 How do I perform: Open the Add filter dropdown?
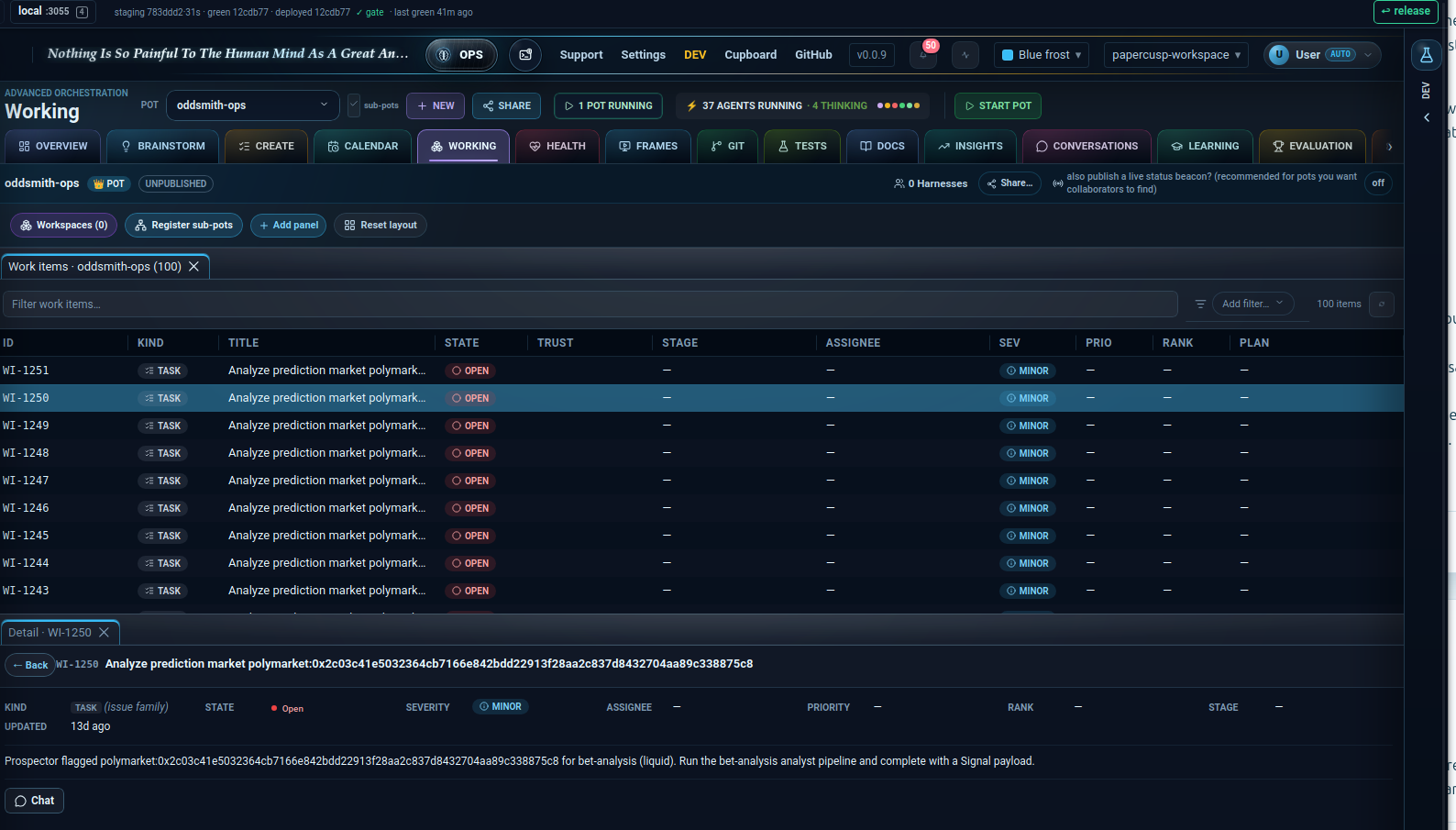[1252, 304]
